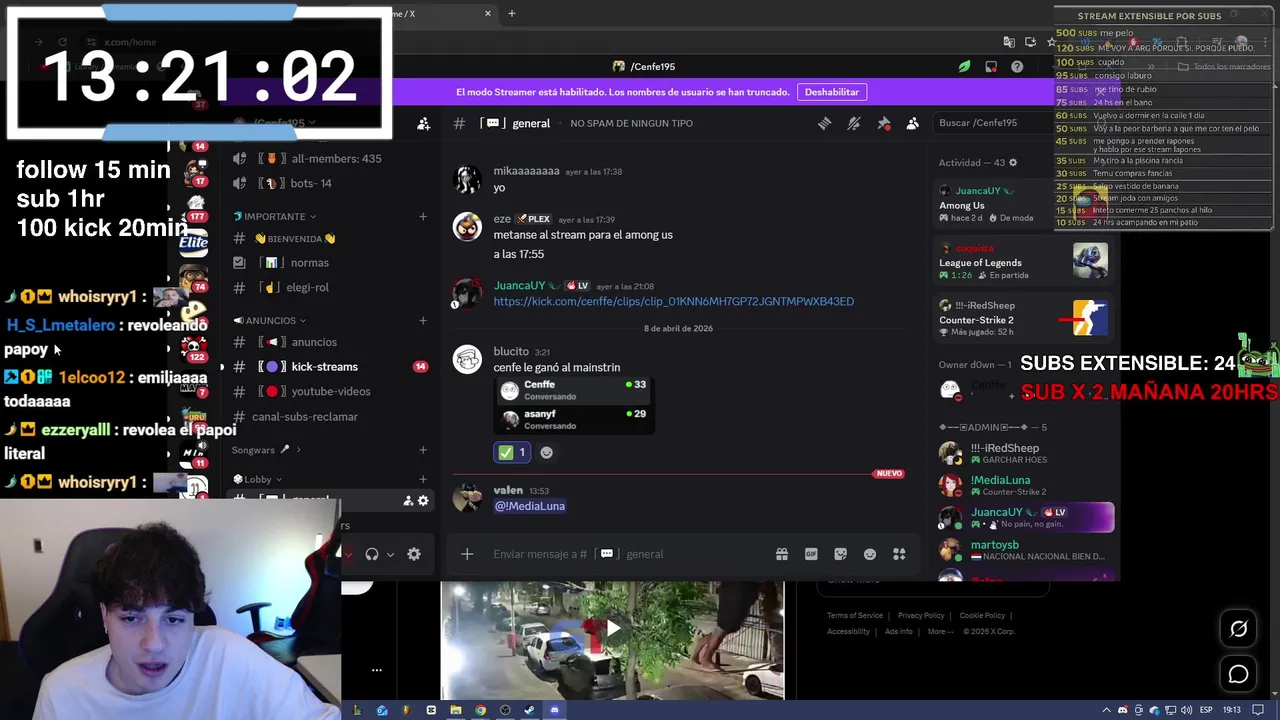Add a channel to the ANUNCIOS category
The height and width of the screenshot is (720, 1280).
(x=422, y=320)
